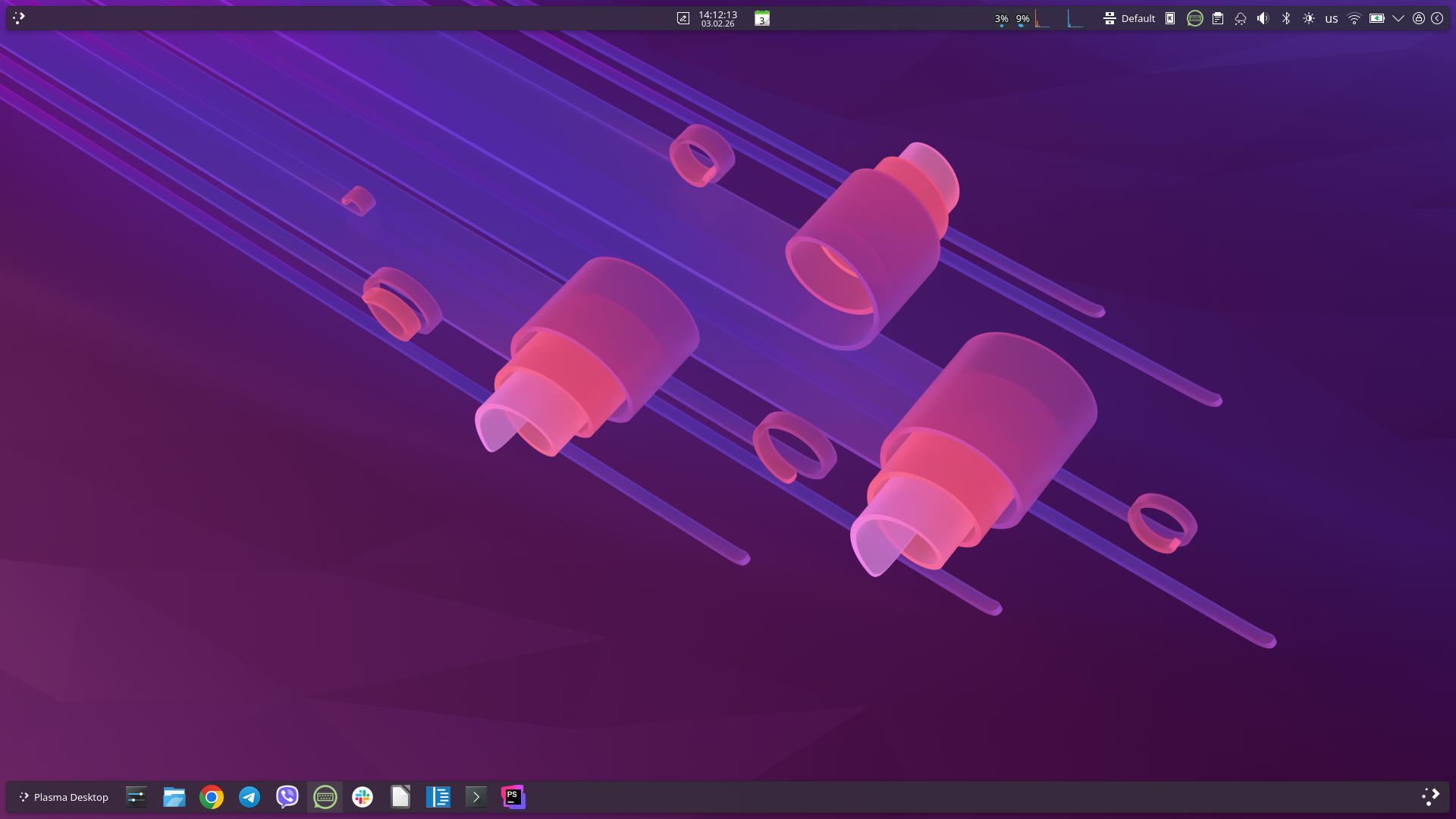Open System Settings sliders icon

point(136,797)
